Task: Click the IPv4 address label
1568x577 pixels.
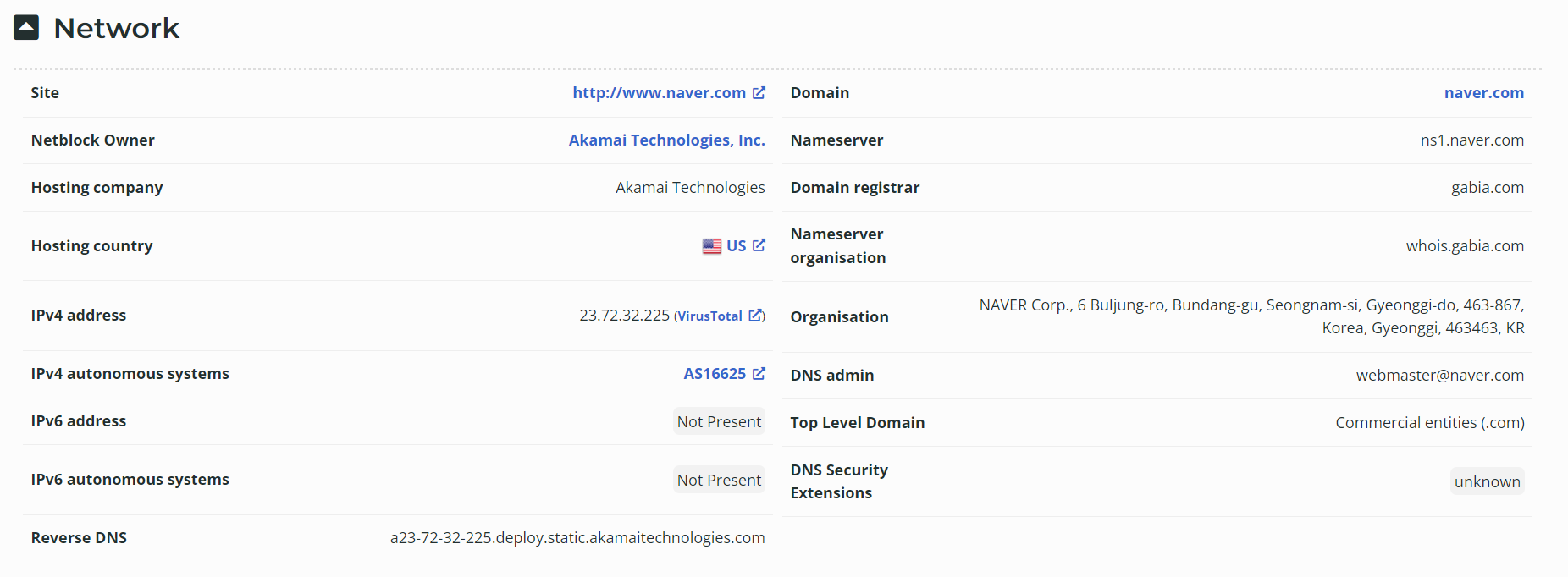Action: [78, 316]
